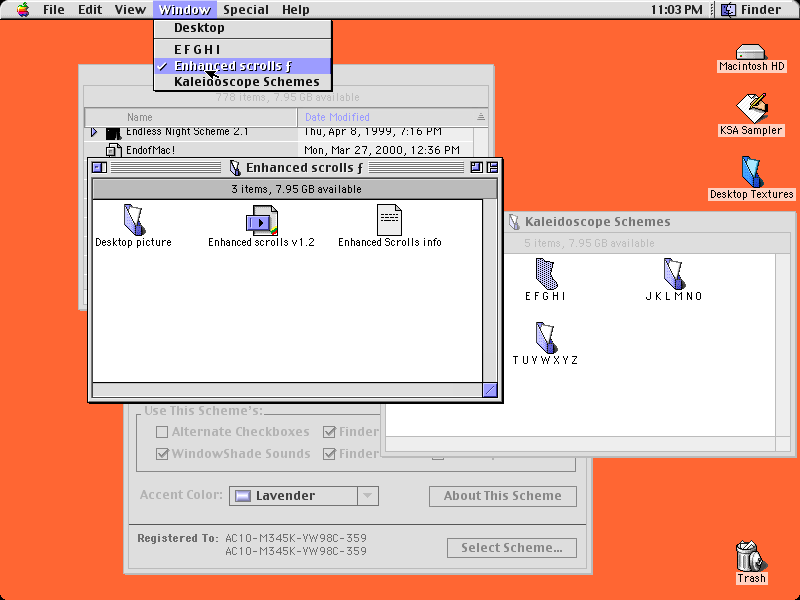800x600 pixels.
Task: Click the Kaleidoscope Schemes window title
Action: click(x=597, y=222)
